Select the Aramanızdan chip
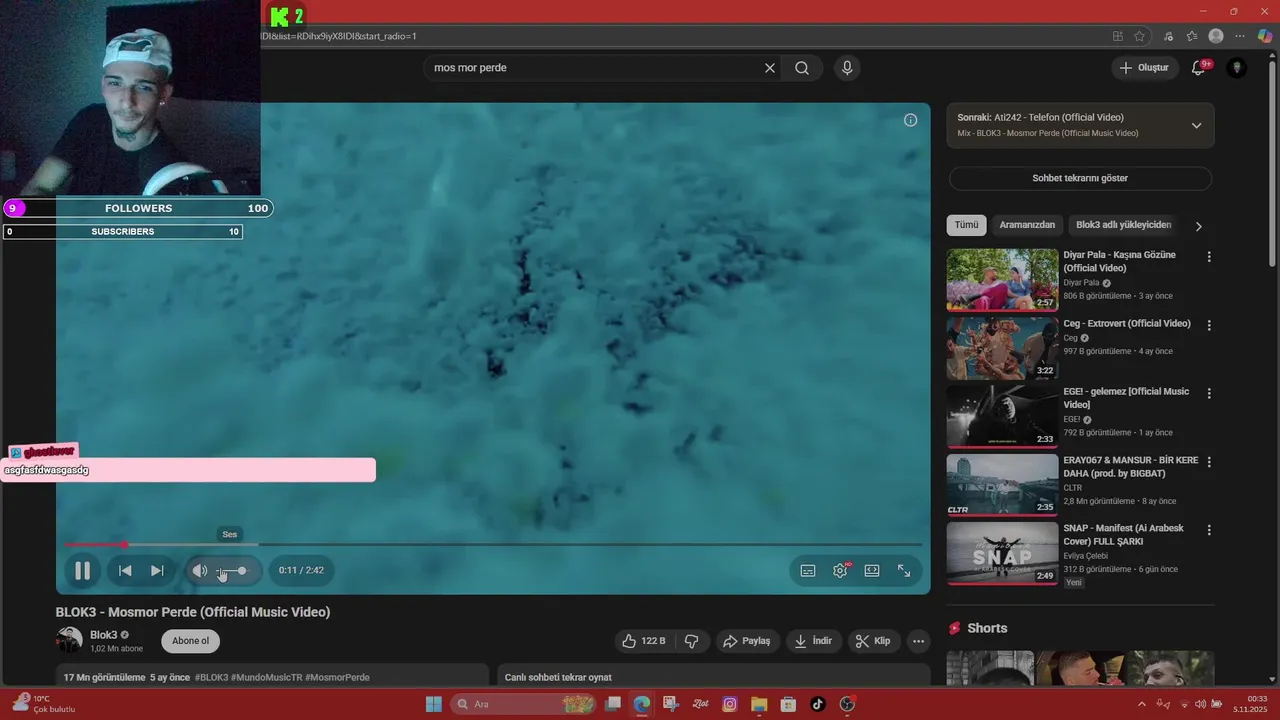 tap(1027, 225)
